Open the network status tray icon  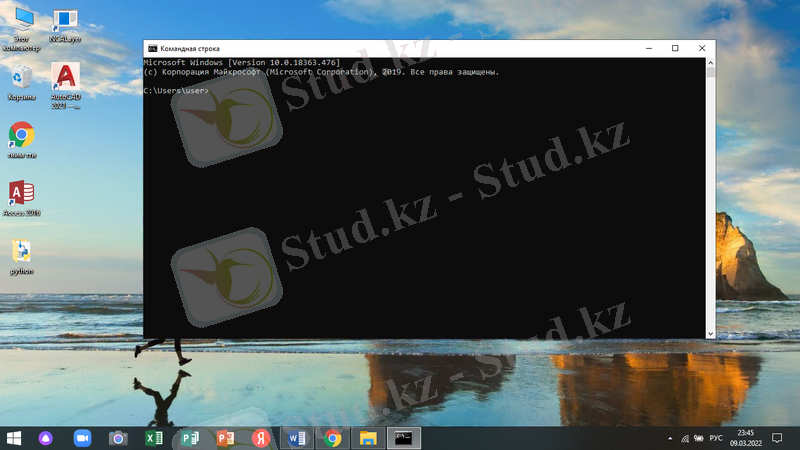(x=685, y=438)
